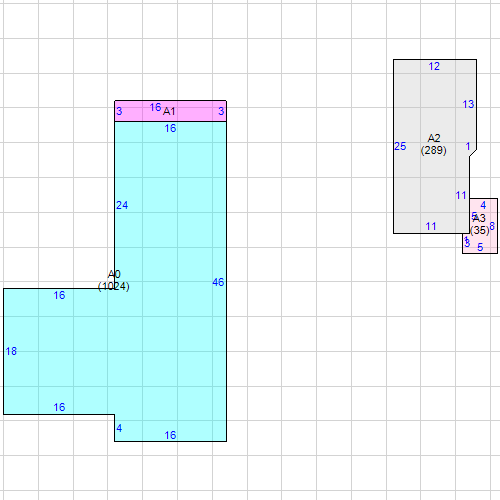This screenshot has width=500, height=500.
Task: Click the 3 at A1's left end
Action: [x=119, y=111]
